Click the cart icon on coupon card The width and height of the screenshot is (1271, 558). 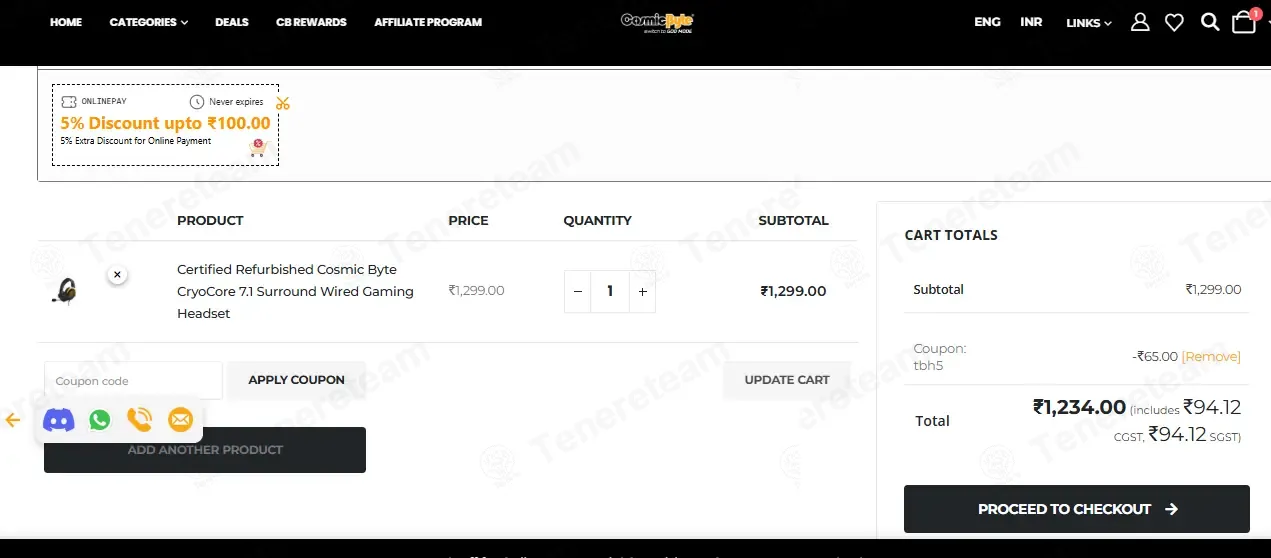tap(258, 148)
